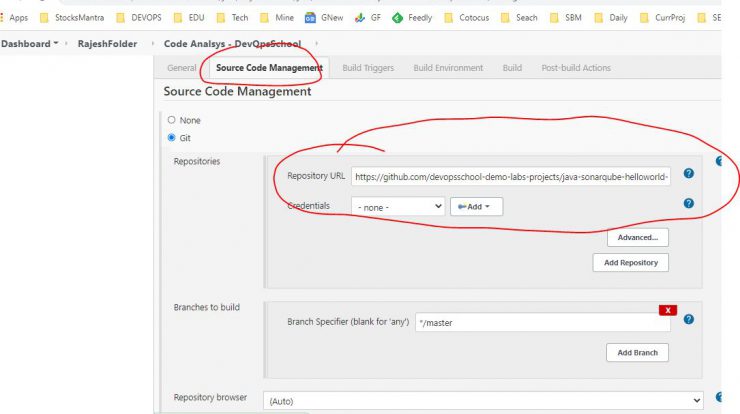
Task: Delete the branch with red X
Action: [x=668, y=310]
